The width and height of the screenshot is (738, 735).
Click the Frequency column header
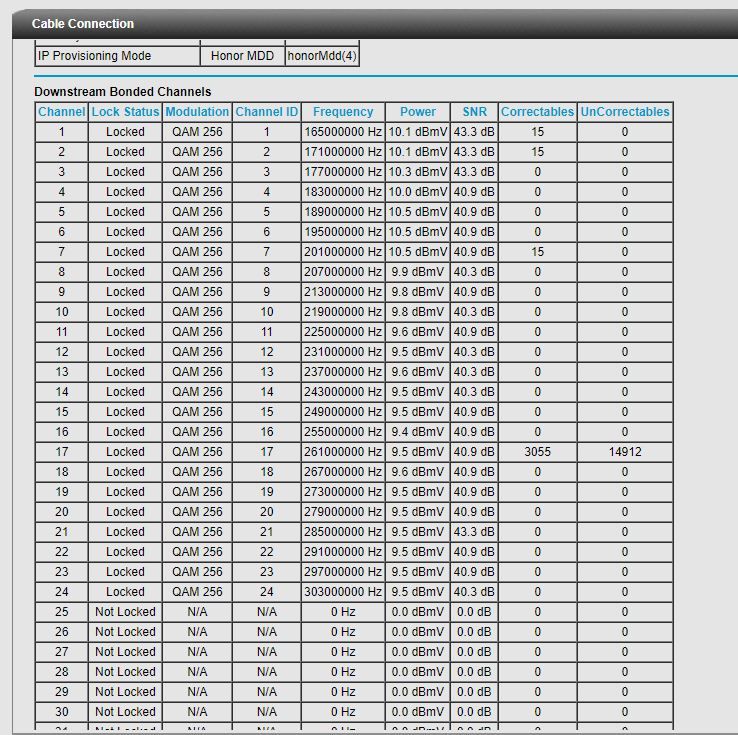(x=343, y=112)
